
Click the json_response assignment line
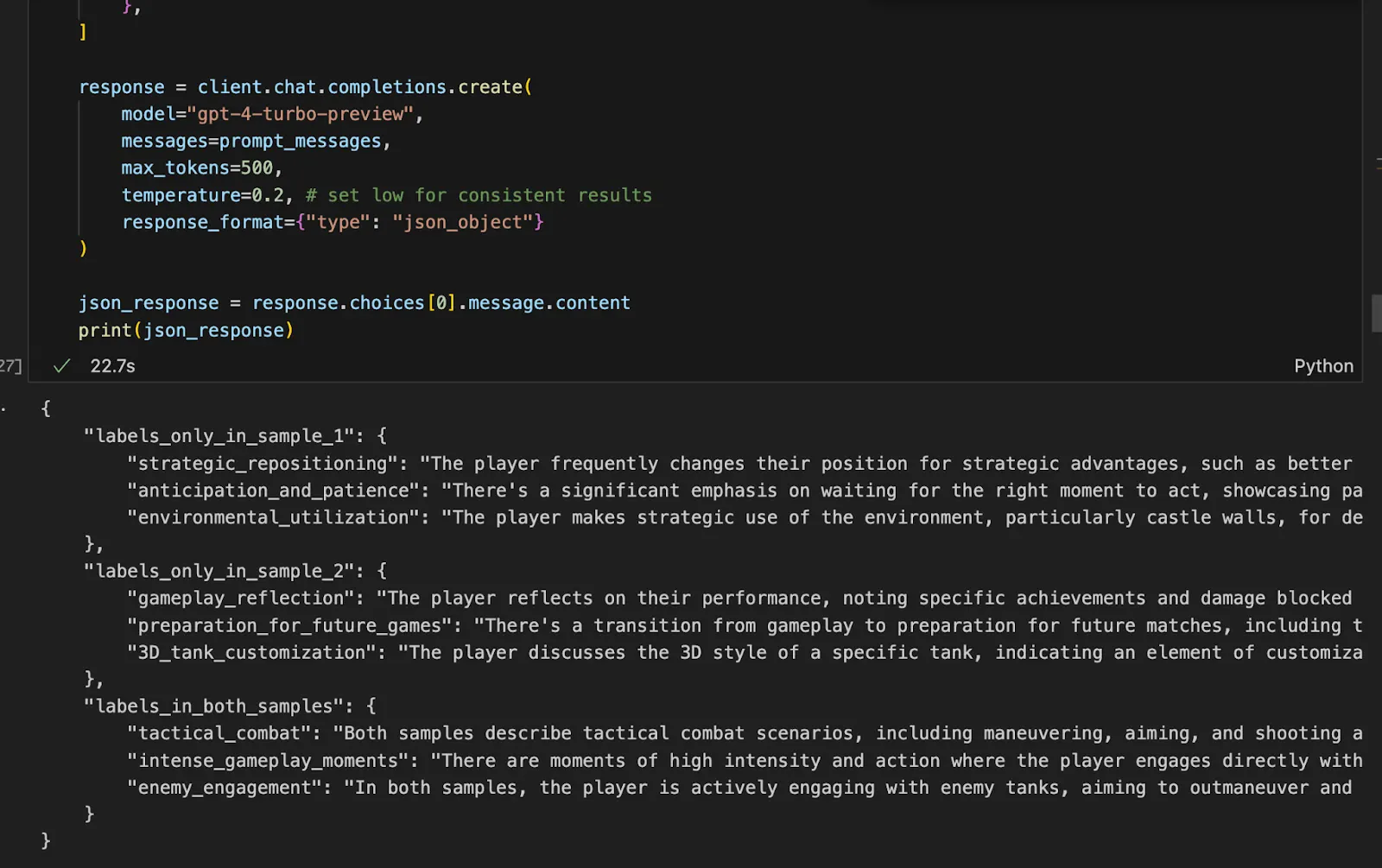(354, 303)
